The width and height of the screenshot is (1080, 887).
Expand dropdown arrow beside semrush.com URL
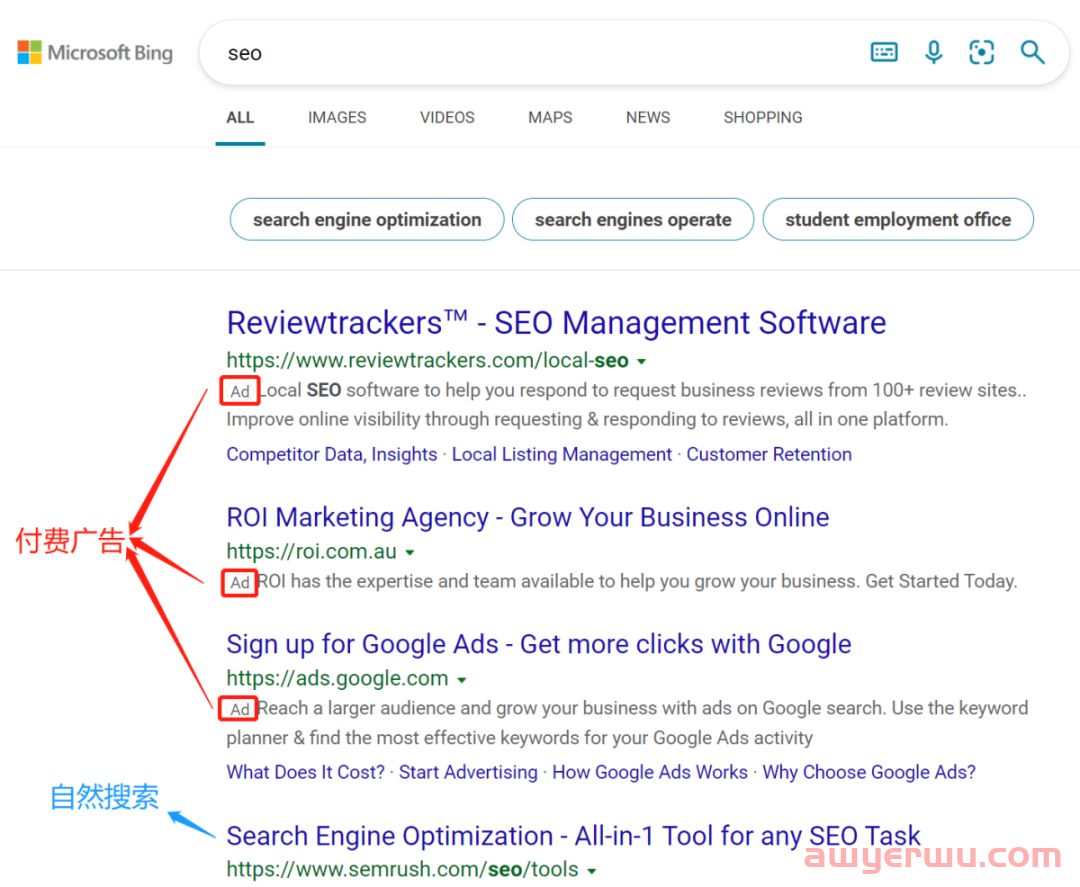591,871
